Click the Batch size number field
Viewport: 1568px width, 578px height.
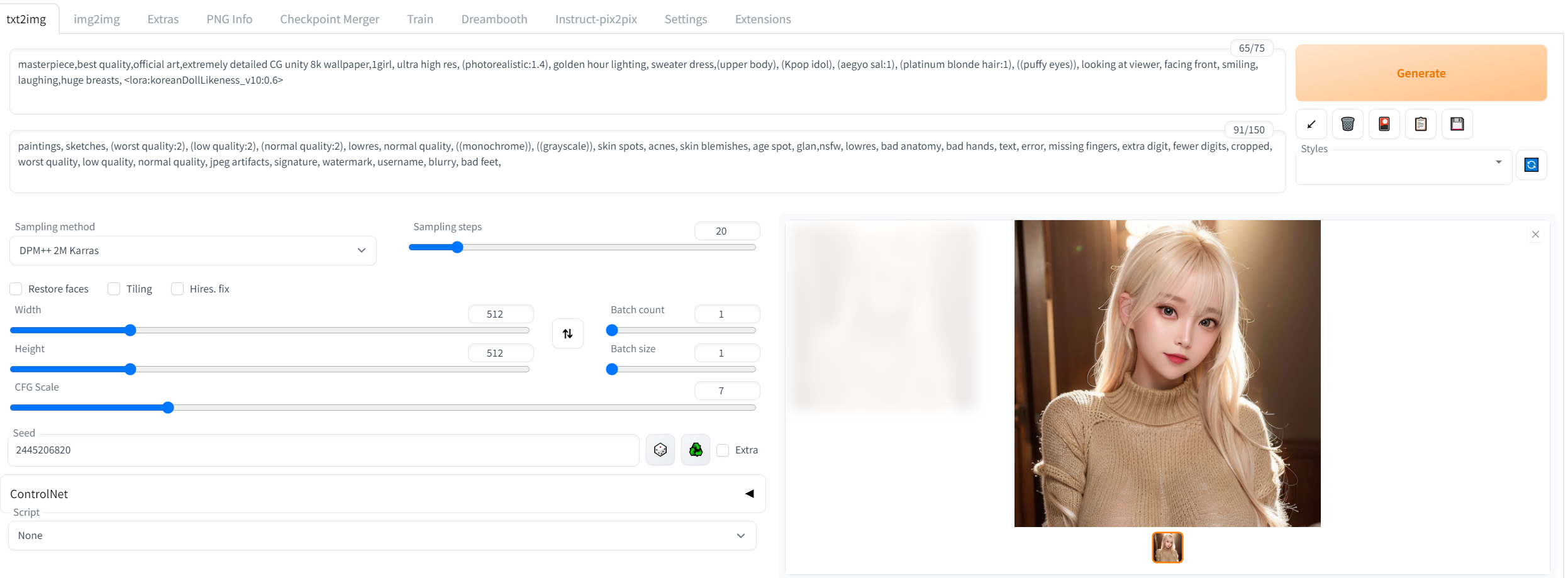[x=727, y=353]
